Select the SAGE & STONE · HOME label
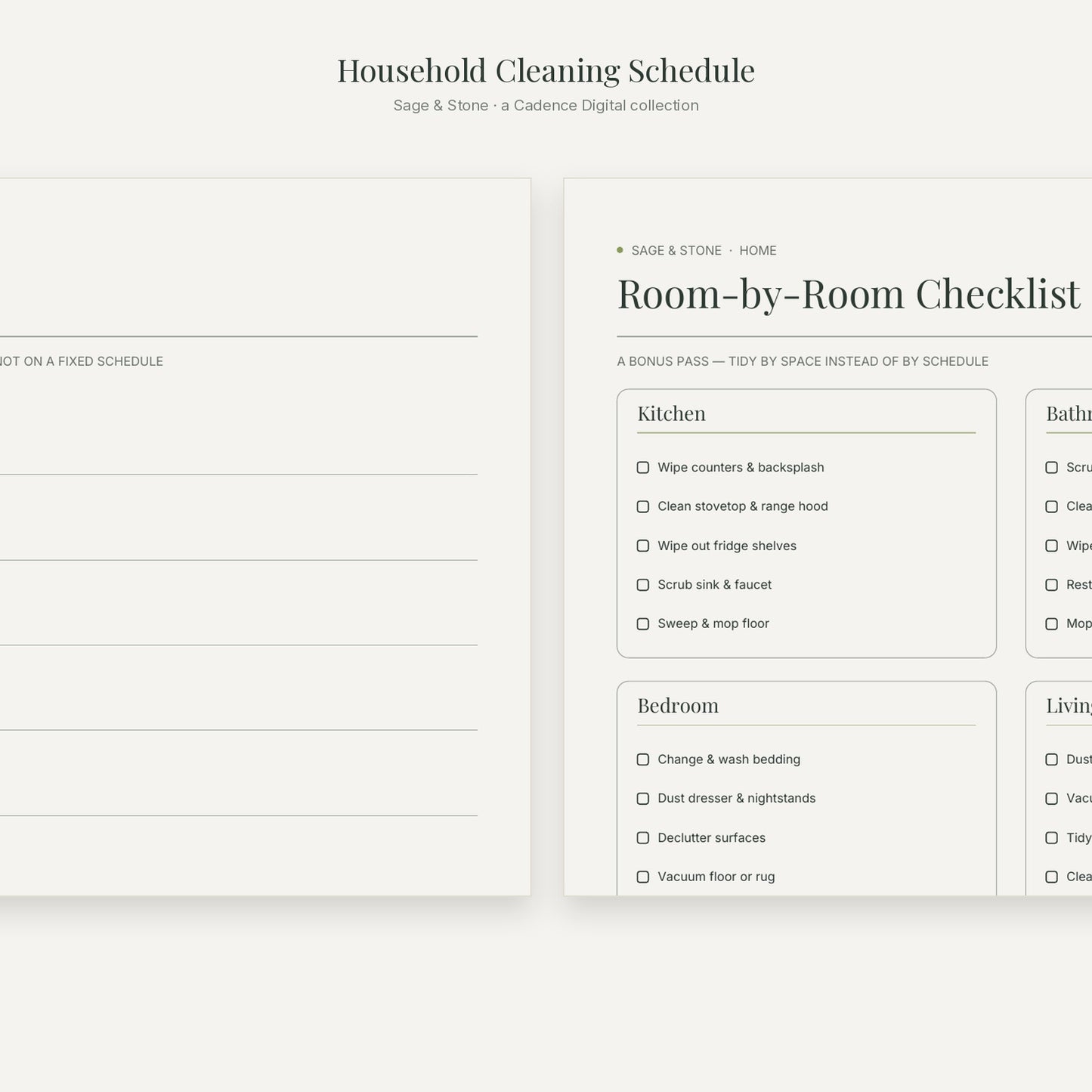The height and width of the screenshot is (1092, 1092). (x=704, y=251)
